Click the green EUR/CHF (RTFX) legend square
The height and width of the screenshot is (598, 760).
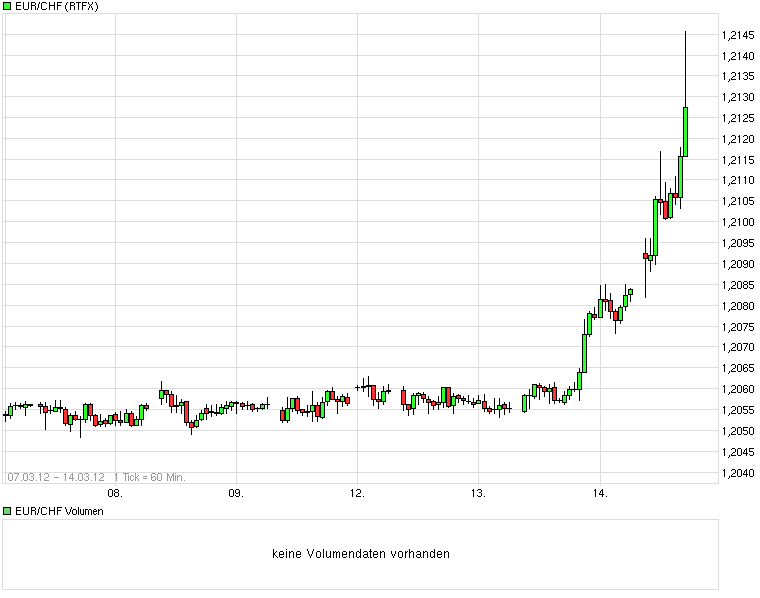[7, 6]
